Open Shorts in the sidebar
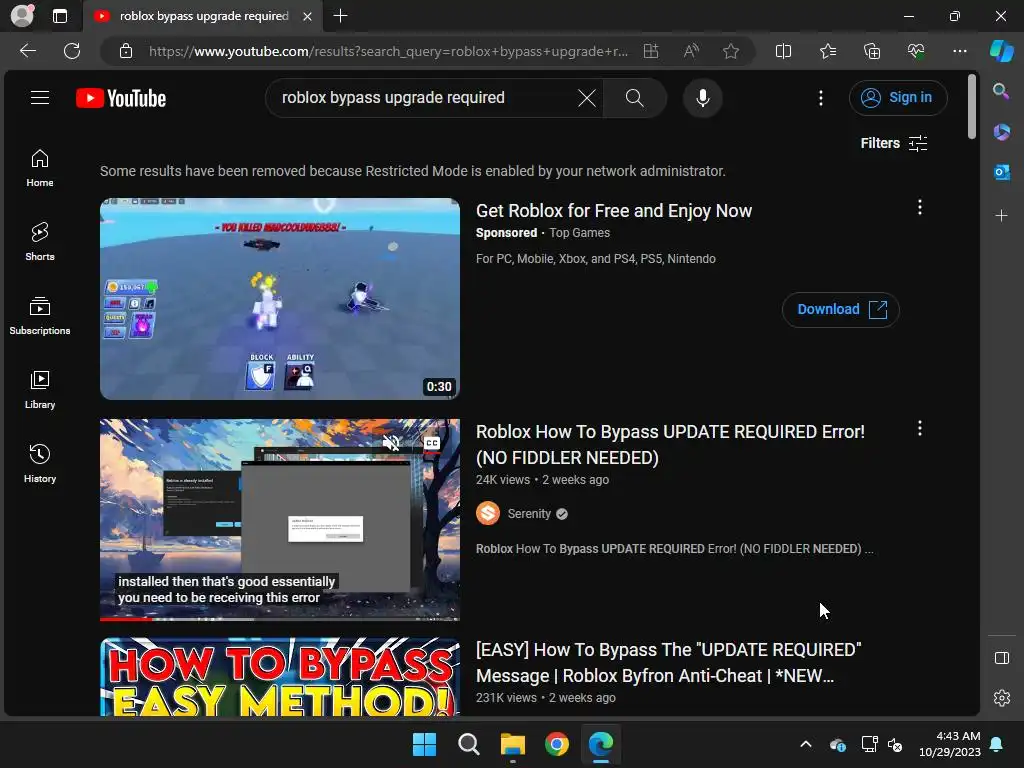Screen dimensions: 1024x768 point(40,242)
